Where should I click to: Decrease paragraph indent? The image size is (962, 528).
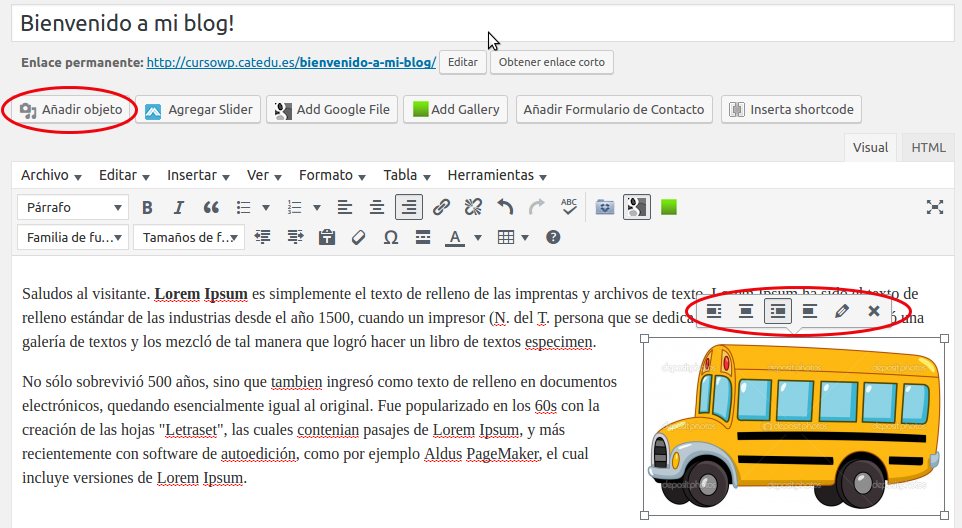point(263,237)
